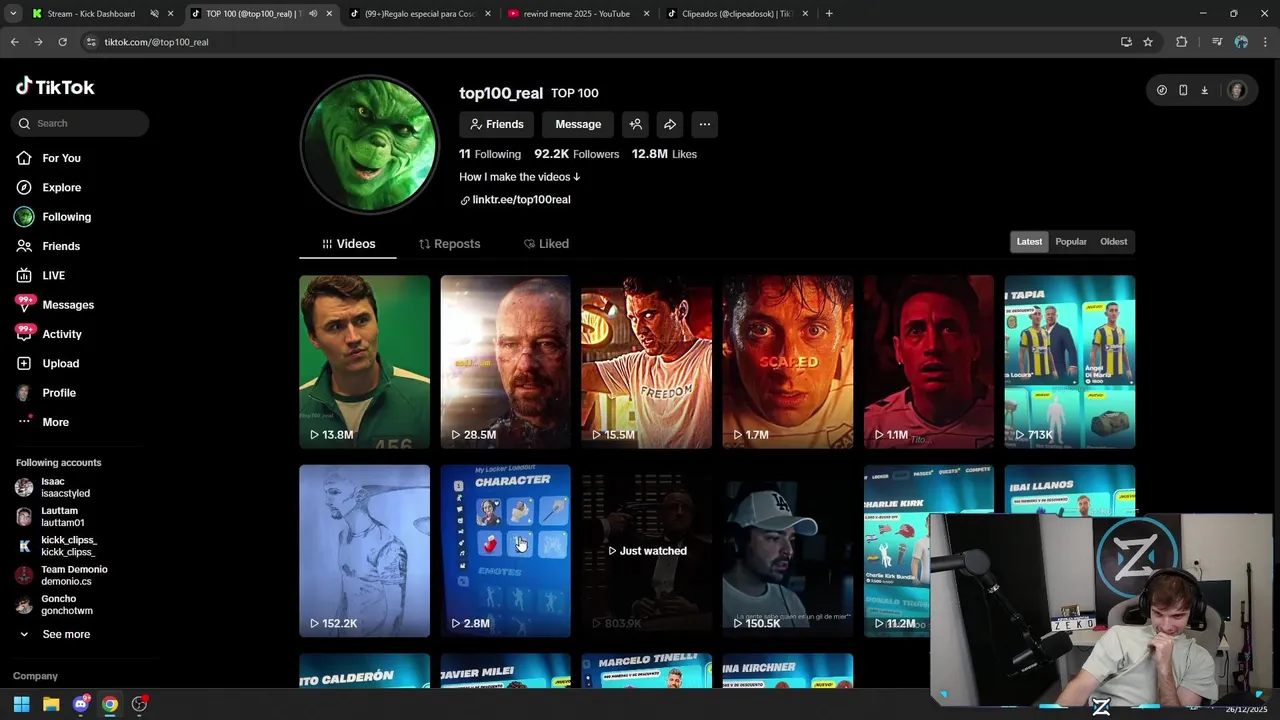Open the video with 150.5K views
Image resolution: width=1280 pixels, height=720 pixels.
788,551
